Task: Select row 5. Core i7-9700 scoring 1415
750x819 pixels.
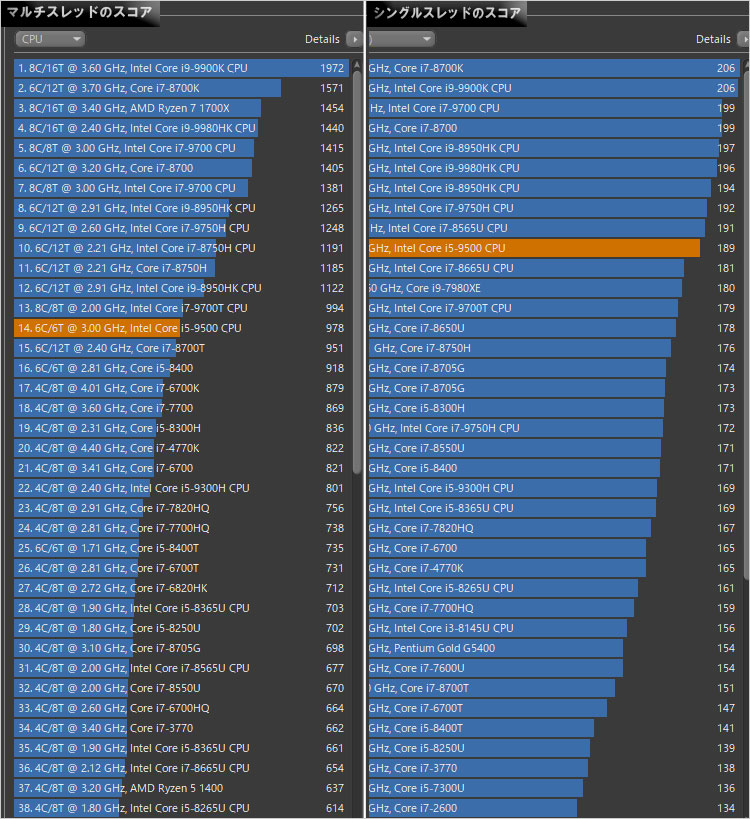Action: click(x=181, y=148)
